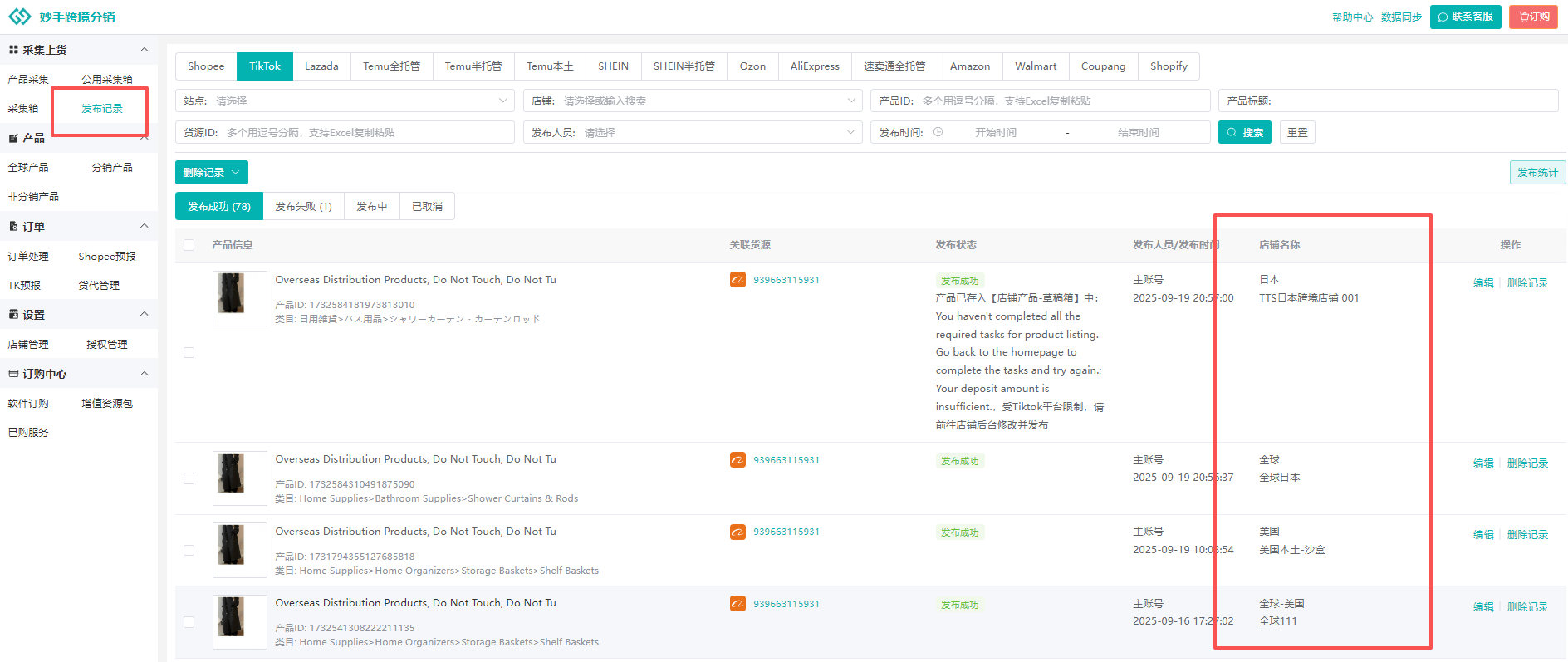Open the 发布失败 (1) tab
This screenshot has height=662, width=1568.
(x=303, y=206)
